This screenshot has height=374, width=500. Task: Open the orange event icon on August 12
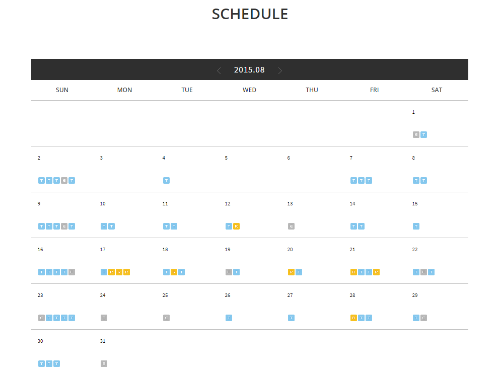[236, 226]
